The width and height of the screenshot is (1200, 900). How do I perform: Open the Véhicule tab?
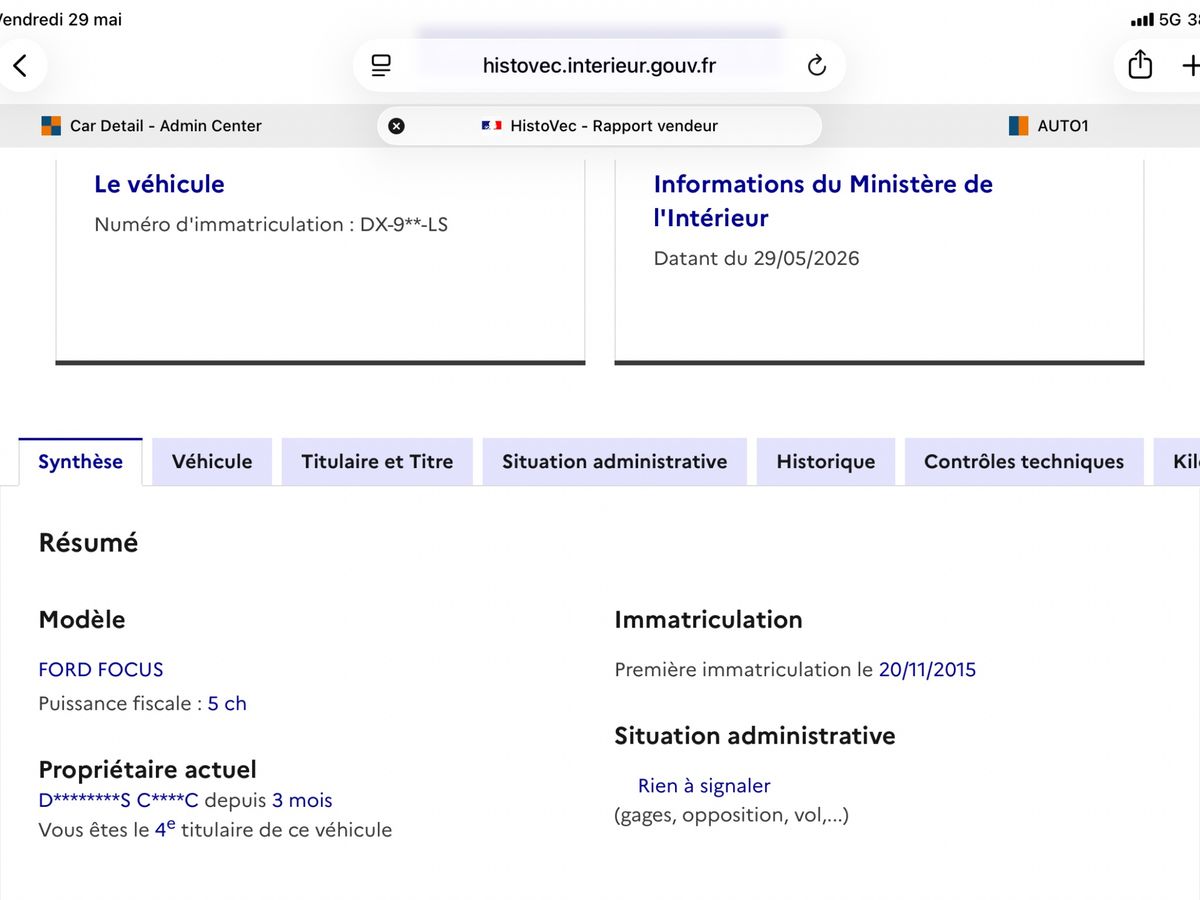click(212, 461)
